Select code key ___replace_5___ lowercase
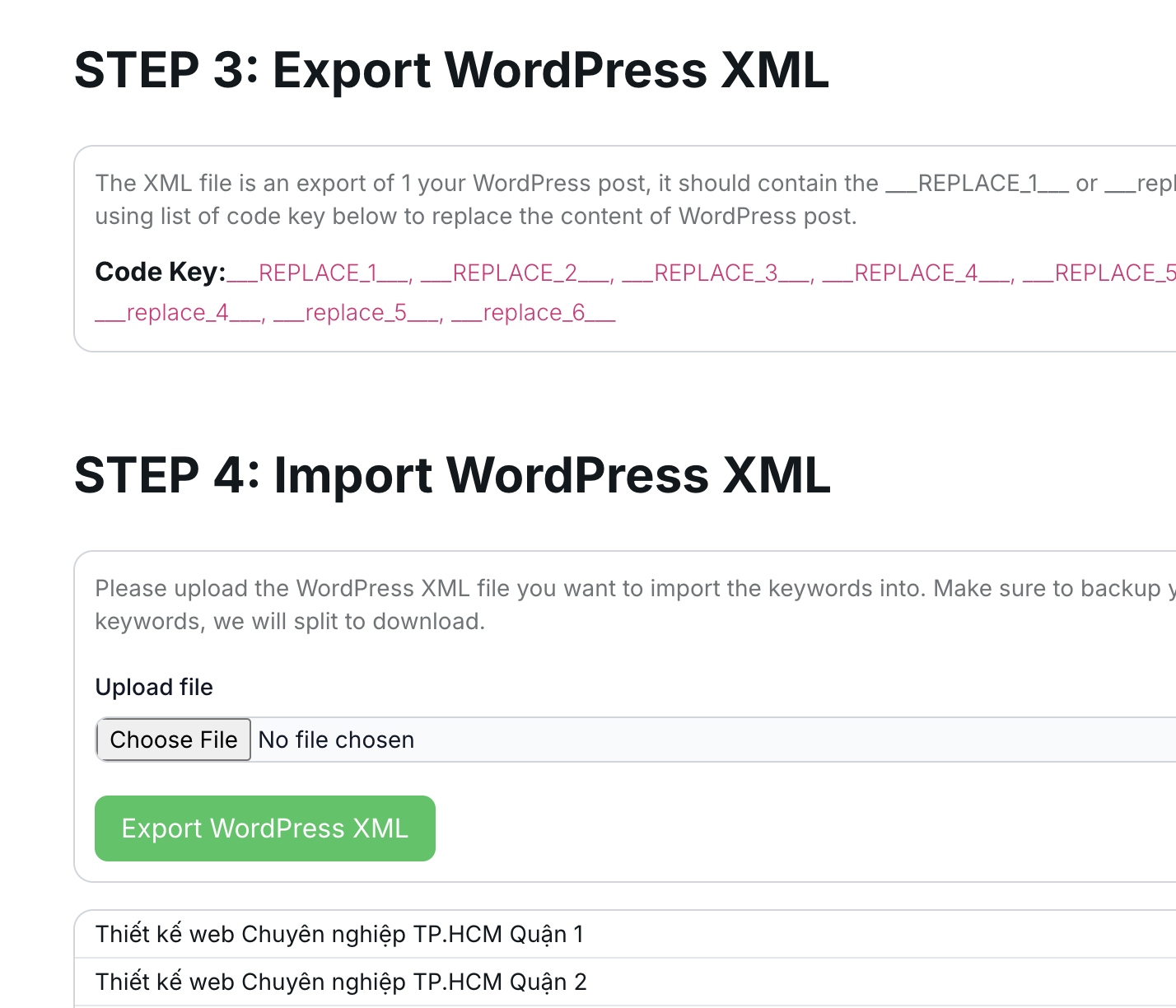 [x=357, y=314]
